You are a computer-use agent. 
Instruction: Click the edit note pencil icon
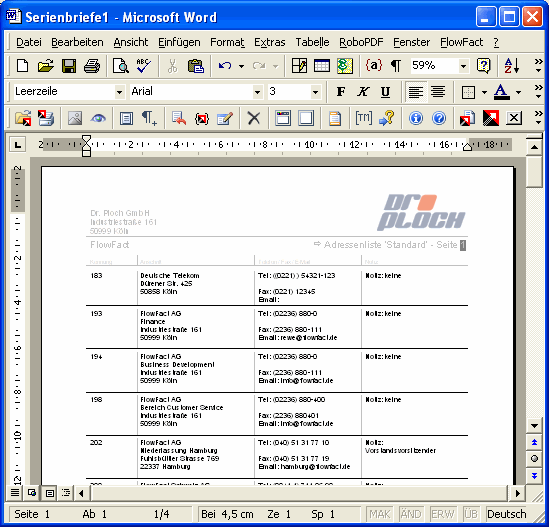coord(225,118)
